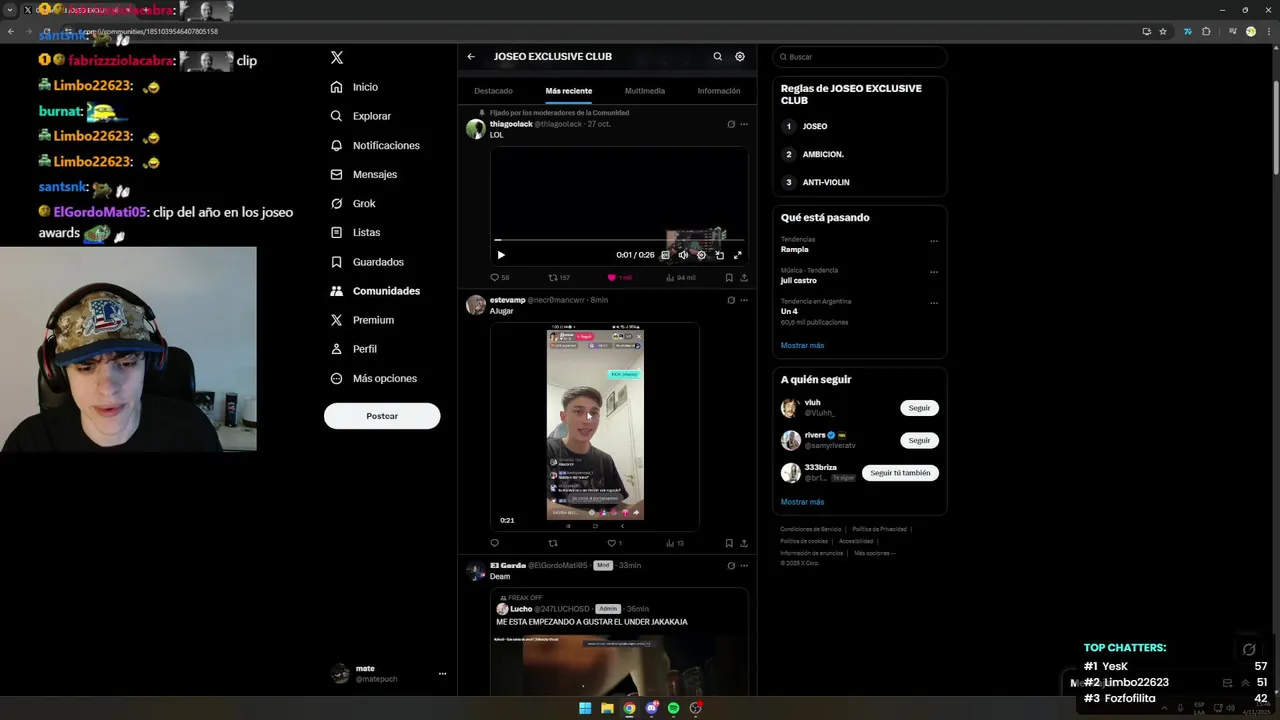Select Más reciente tab

coord(569,91)
